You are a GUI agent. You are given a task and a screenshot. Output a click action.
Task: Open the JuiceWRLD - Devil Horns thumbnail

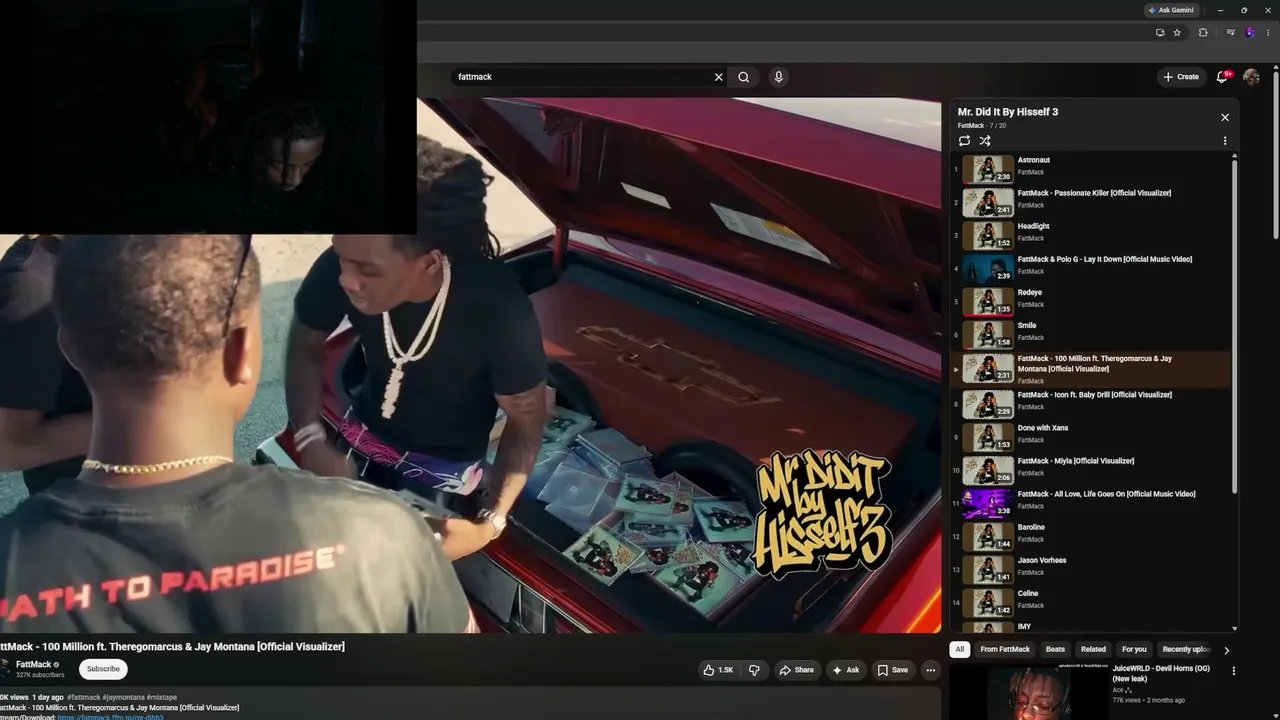click(1028, 692)
